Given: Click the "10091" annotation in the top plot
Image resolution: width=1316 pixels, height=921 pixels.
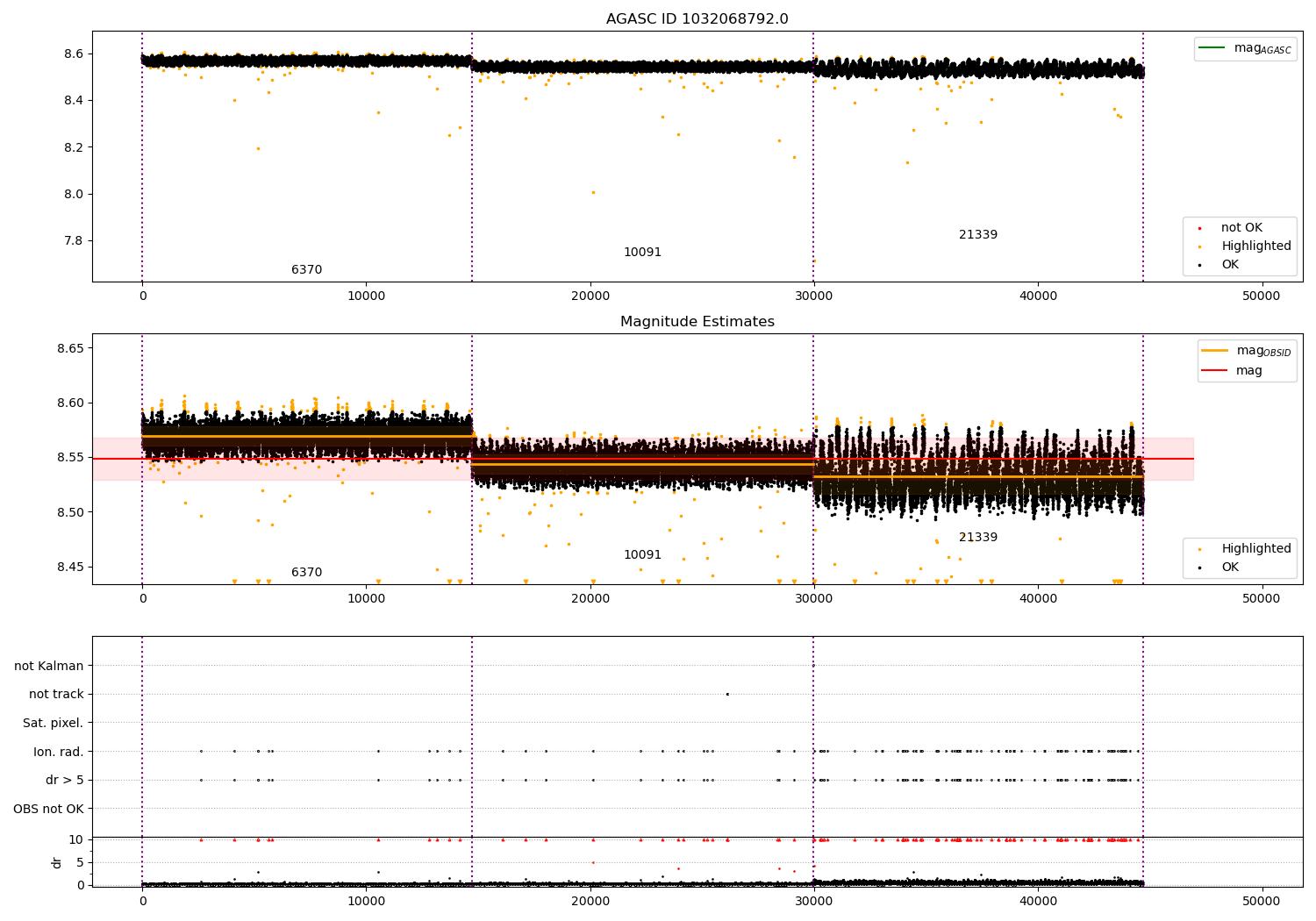Looking at the screenshot, I should (642, 253).
